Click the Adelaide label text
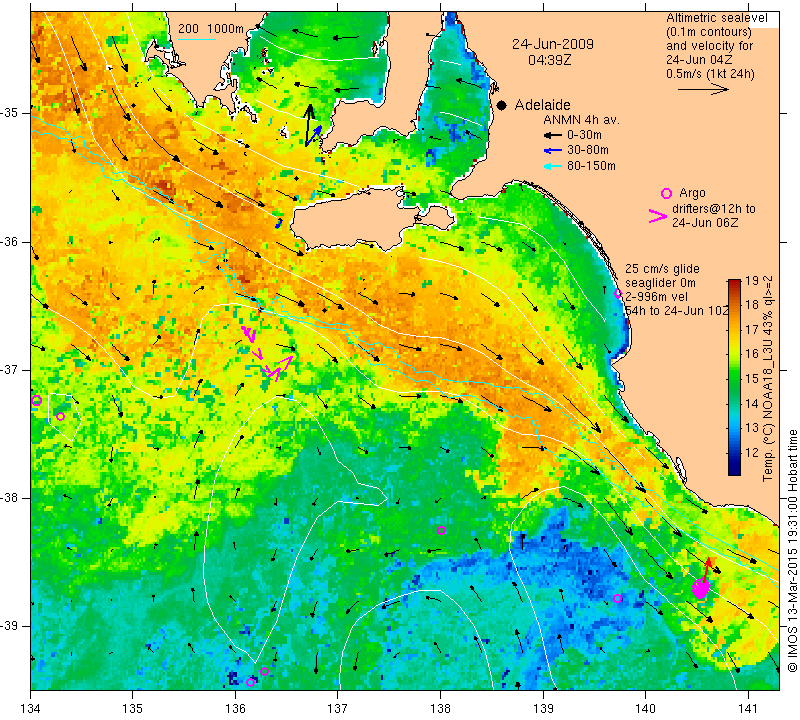The height and width of the screenshot is (720, 800). (x=542, y=105)
